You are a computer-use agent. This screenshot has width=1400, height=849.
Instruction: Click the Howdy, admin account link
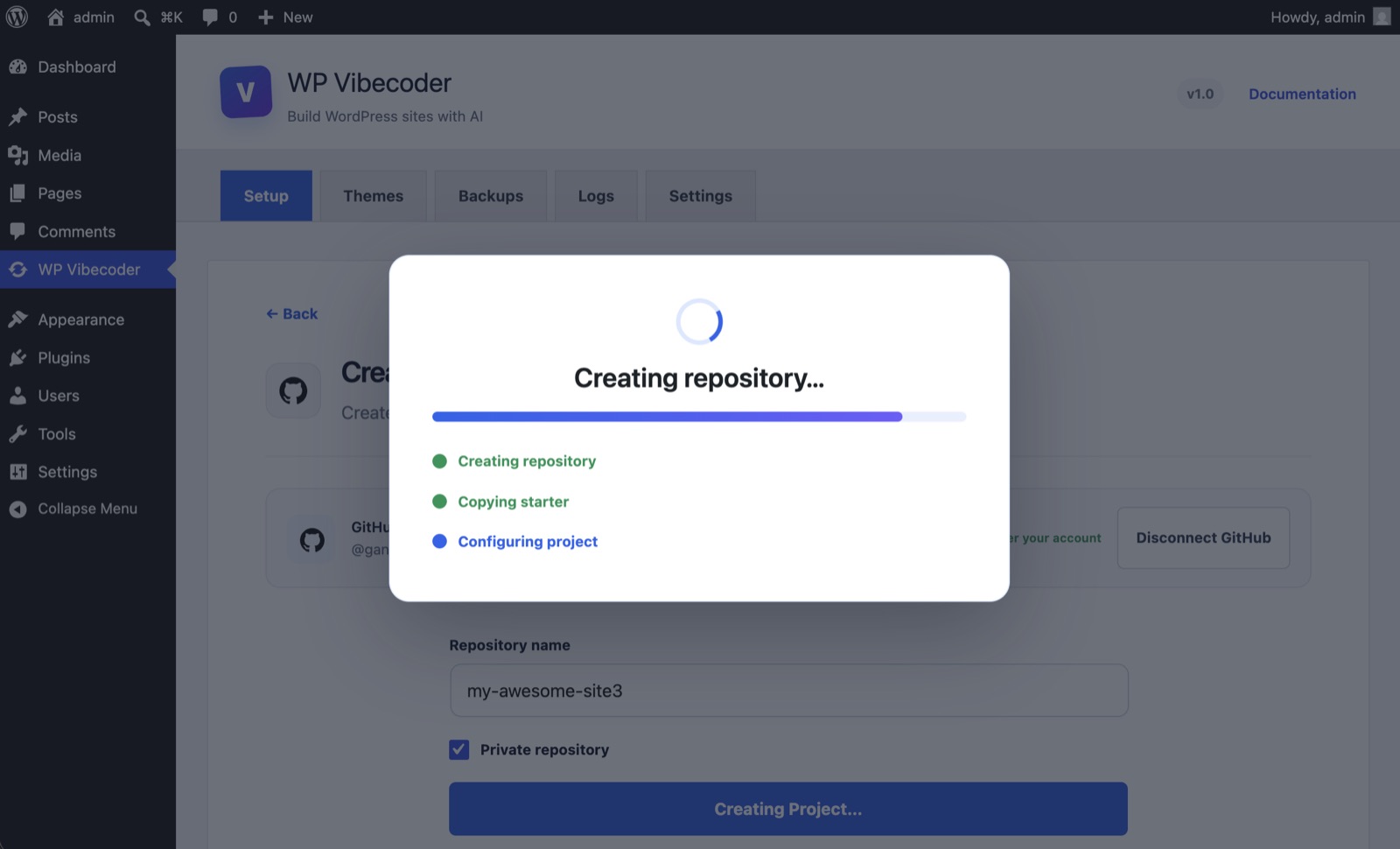[1318, 18]
